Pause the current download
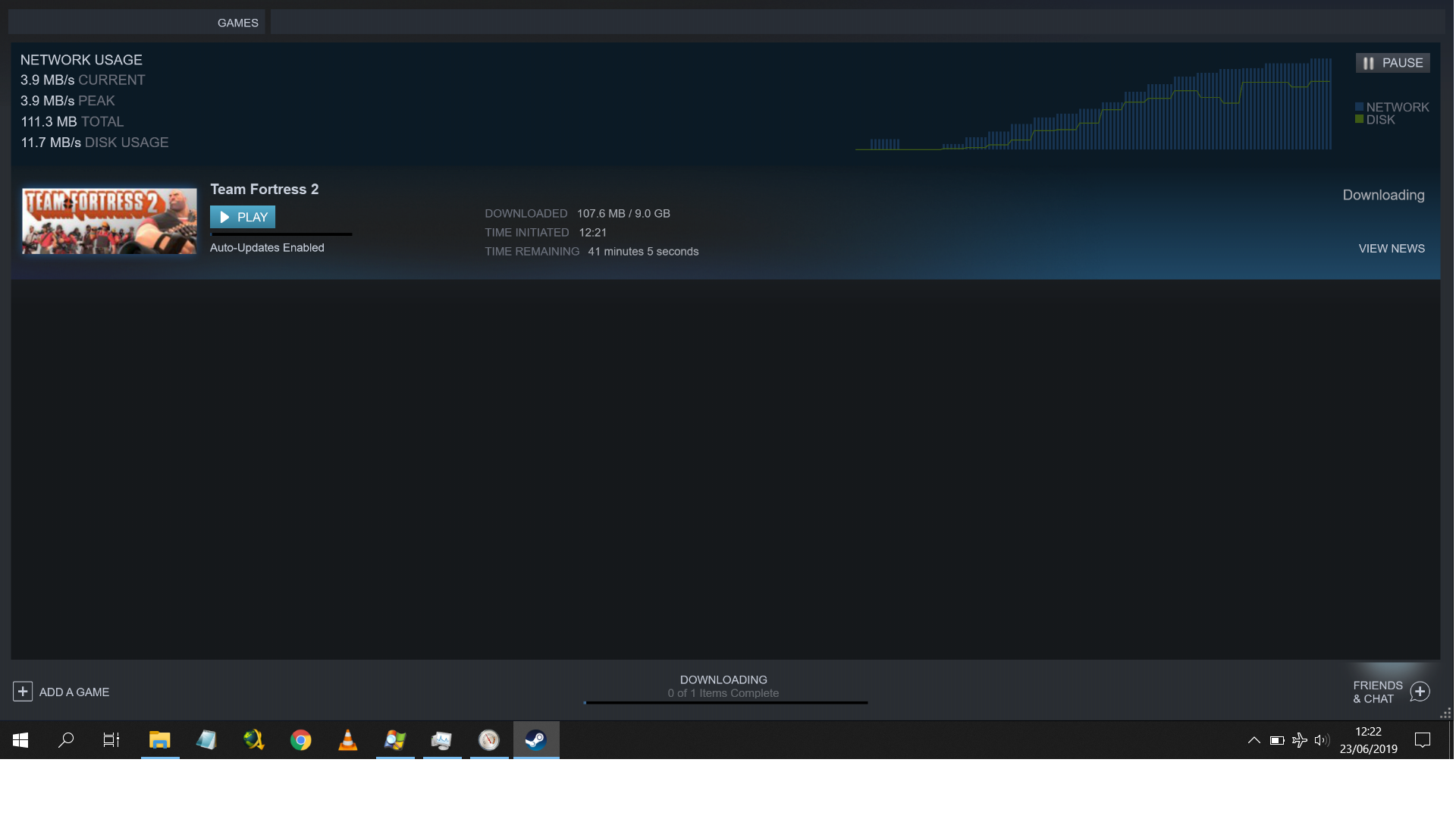This screenshot has height=819, width=1456. pos(1392,63)
